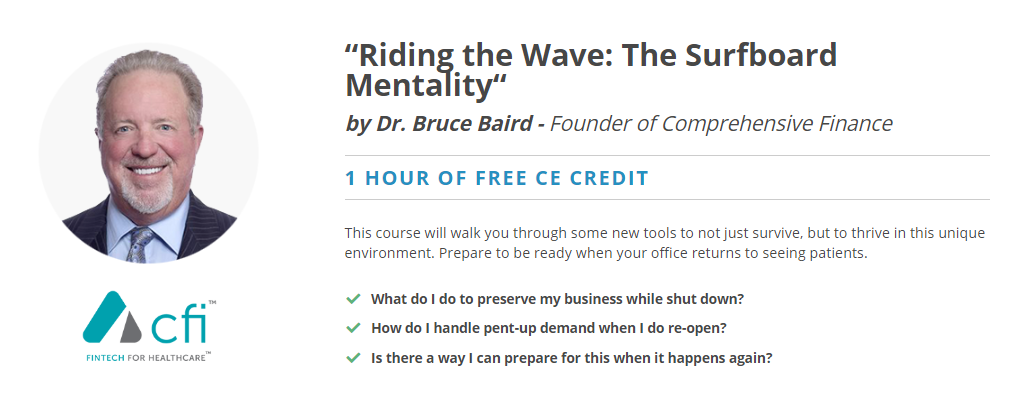The height and width of the screenshot is (394, 1027).
Task: Click How do I handle pent-up demand line
Action: click(549, 328)
